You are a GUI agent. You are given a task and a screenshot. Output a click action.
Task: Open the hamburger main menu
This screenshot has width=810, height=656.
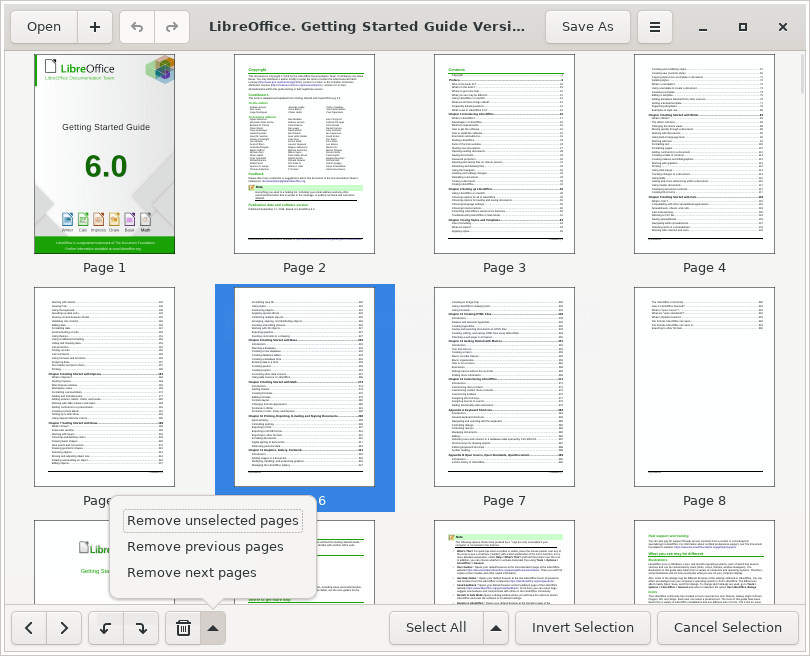click(655, 27)
